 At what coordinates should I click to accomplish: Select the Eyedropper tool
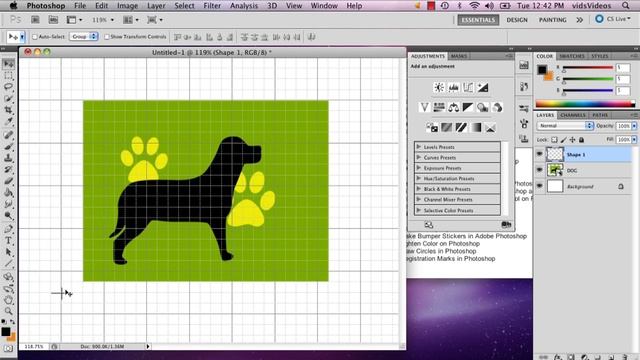click(x=9, y=121)
